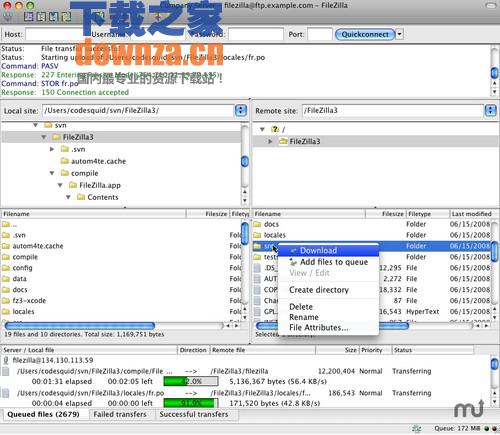
Task: Click the Host input field
Action: point(55,34)
